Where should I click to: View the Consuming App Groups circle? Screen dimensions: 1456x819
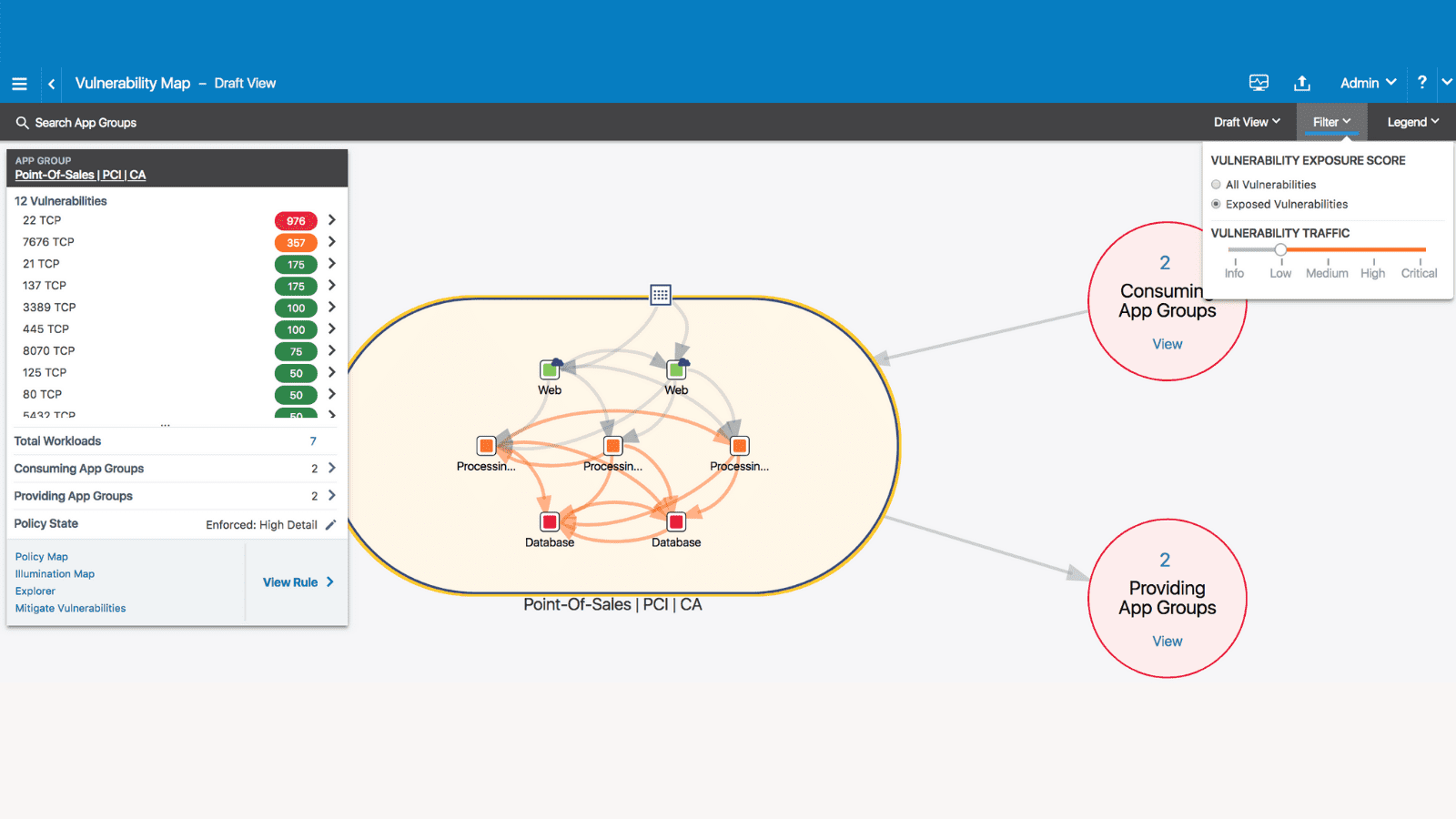[x=1168, y=344]
